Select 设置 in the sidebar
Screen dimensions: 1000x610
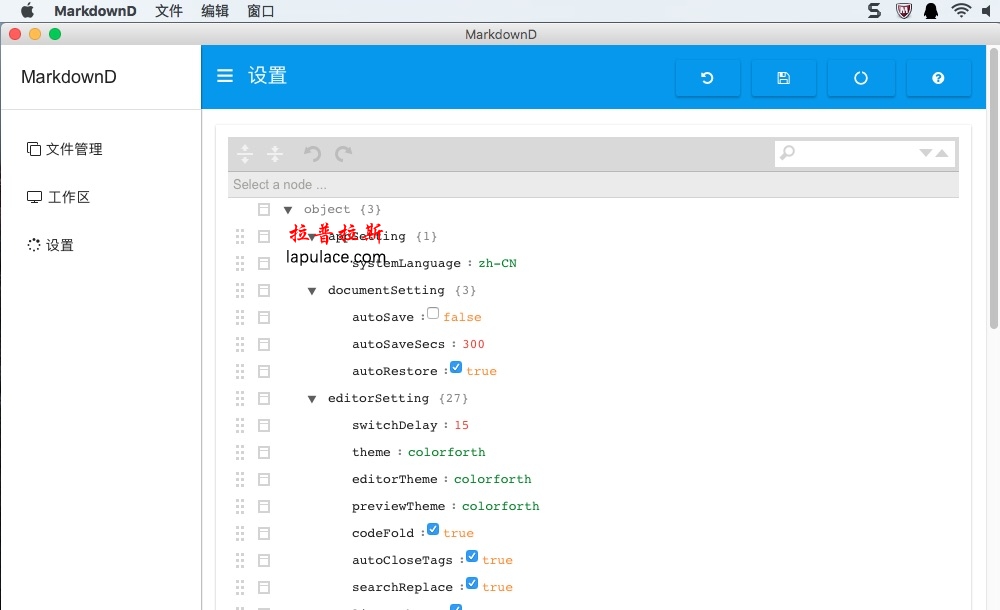50,245
